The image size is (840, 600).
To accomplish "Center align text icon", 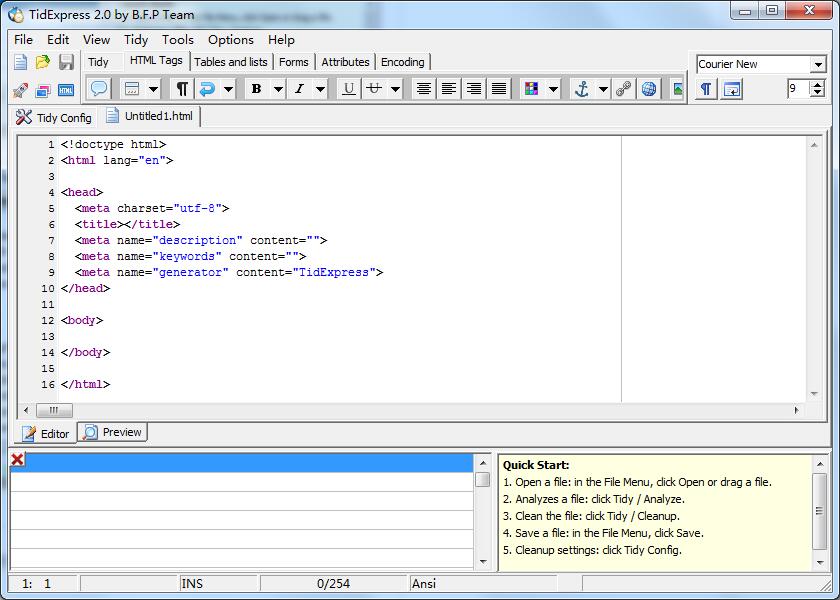I will click(x=424, y=88).
